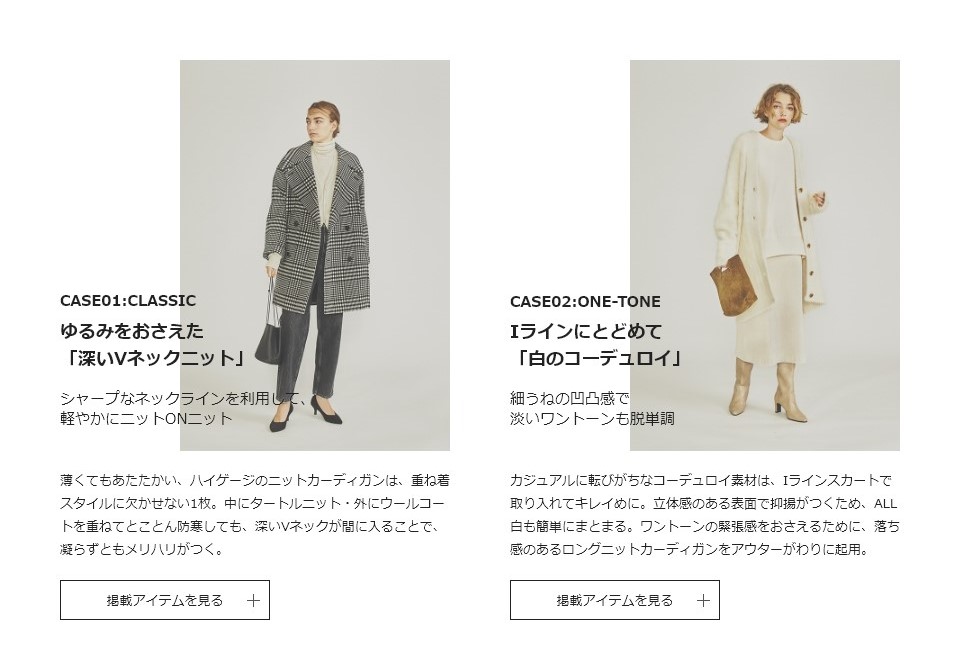Open the CASE02 white cardigan model photo
This screenshot has width=974, height=665.
pyautogui.click(x=765, y=255)
